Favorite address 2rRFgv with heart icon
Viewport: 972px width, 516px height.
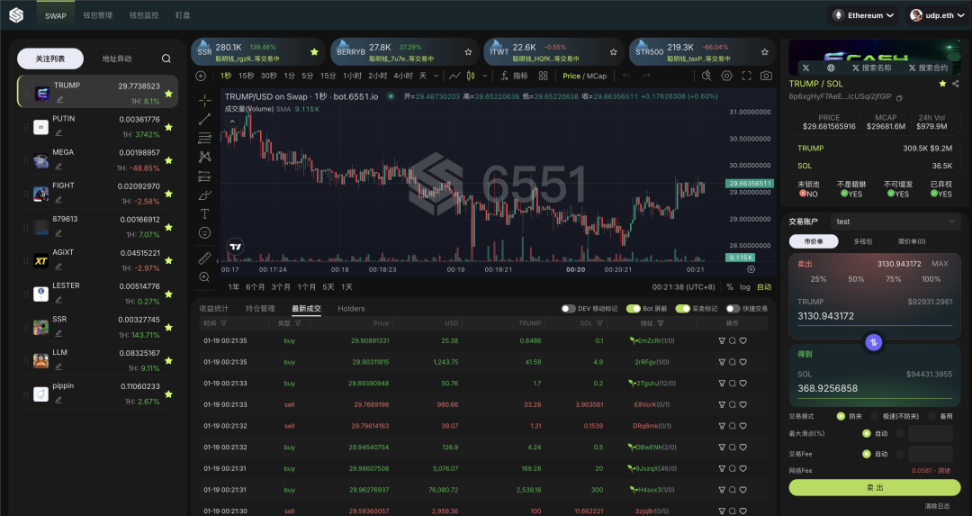pos(743,362)
